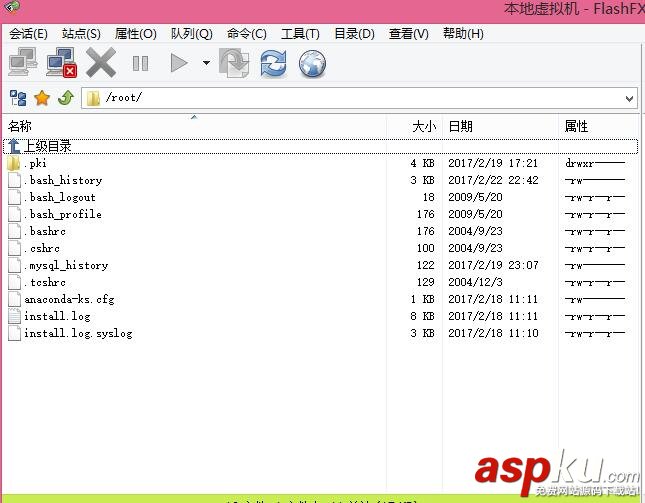Image resolution: width=645 pixels, height=503 pixels.
Task: Open the 站点(S) menu
Action: 81,34
